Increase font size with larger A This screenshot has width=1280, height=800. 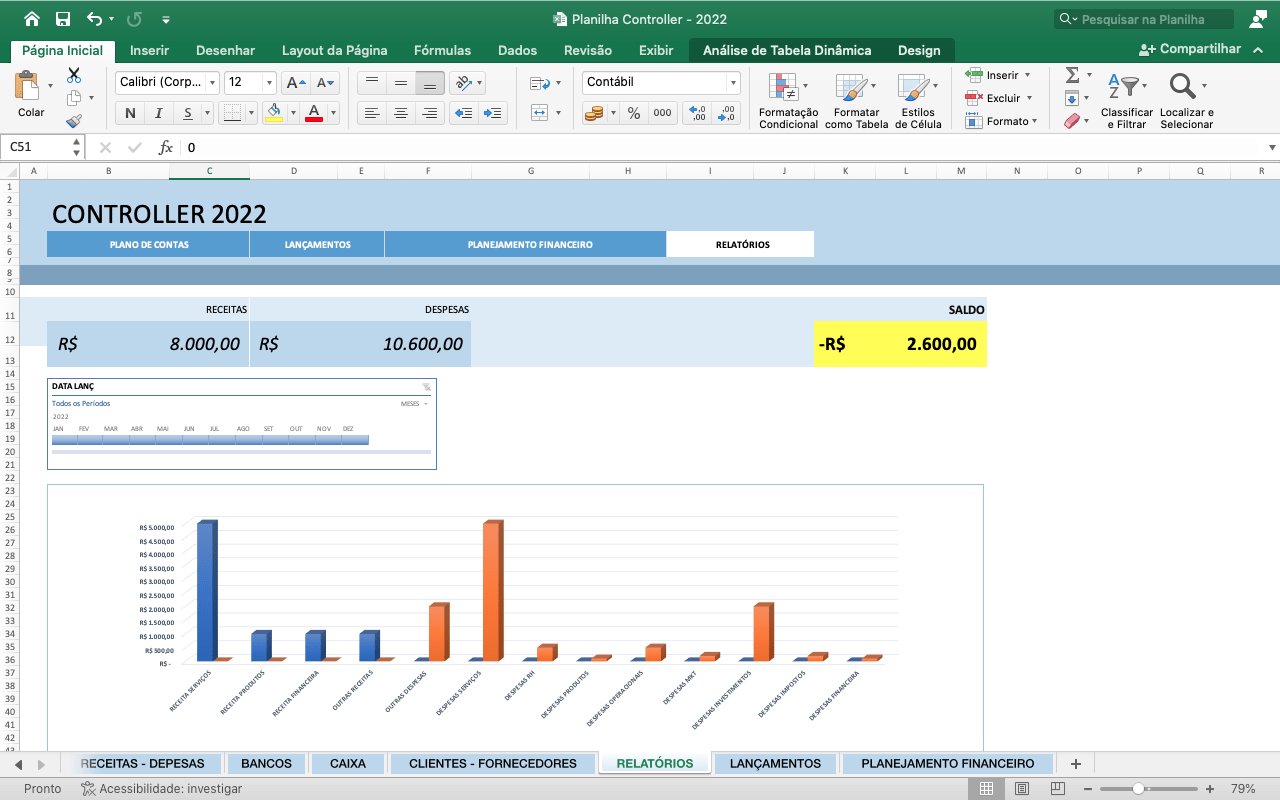click(x=295, y=83)
